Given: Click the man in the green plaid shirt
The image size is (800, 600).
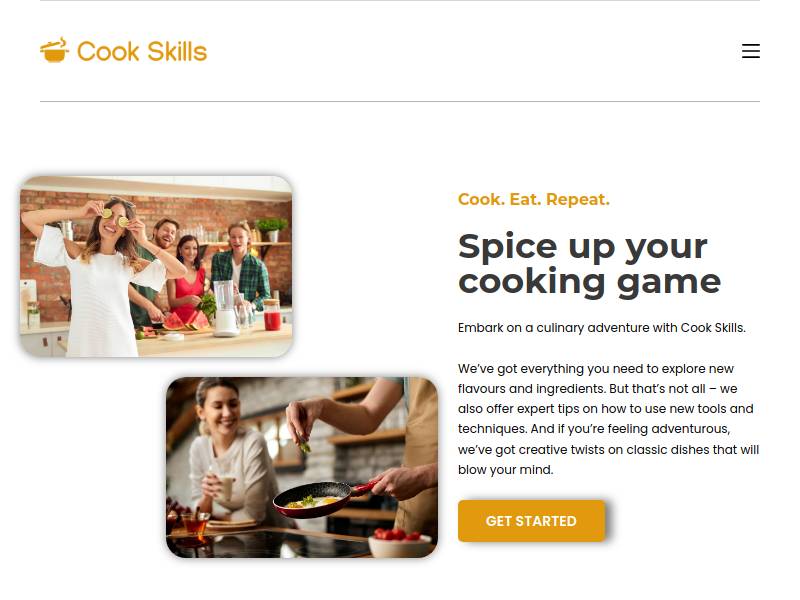Looking at the screenshot, I should click(241, 266).
